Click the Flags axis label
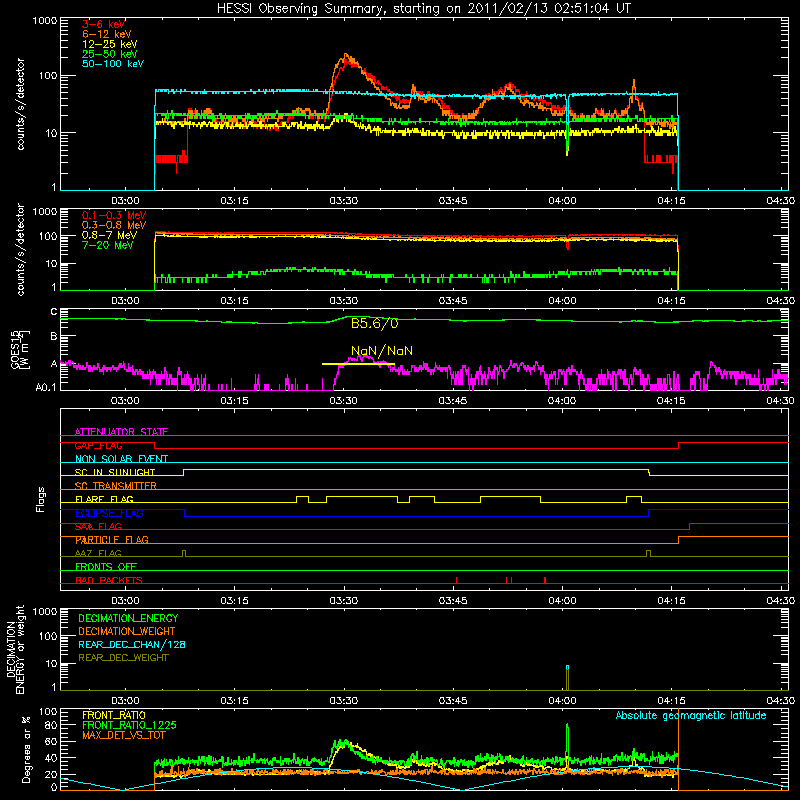 click(x=41, y=499)
